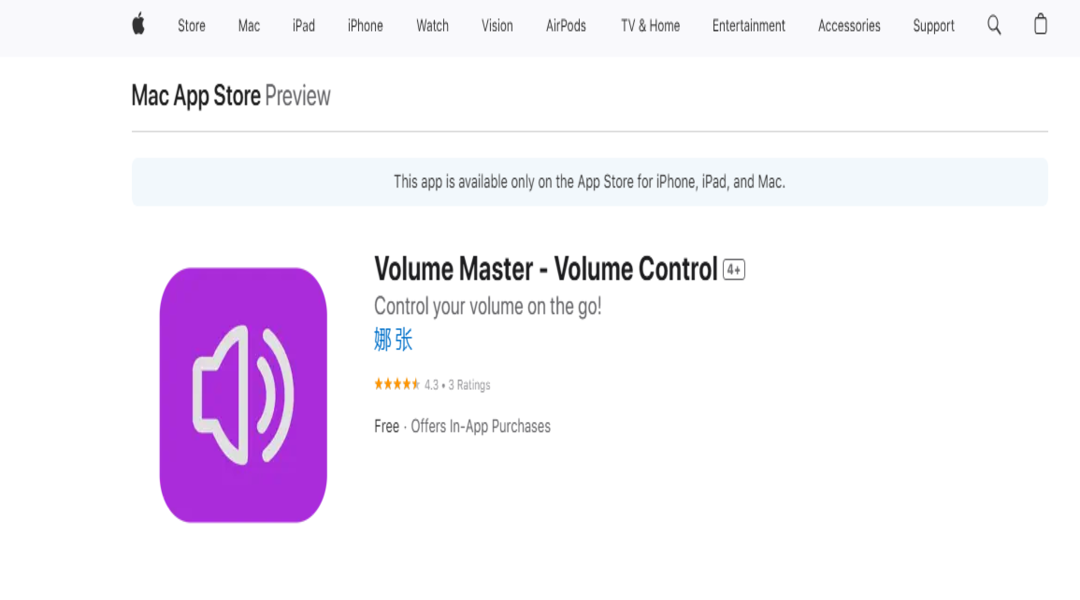Open the Store menu
The width and height of the screenshot is (1080, 600).
pos(191,26)
